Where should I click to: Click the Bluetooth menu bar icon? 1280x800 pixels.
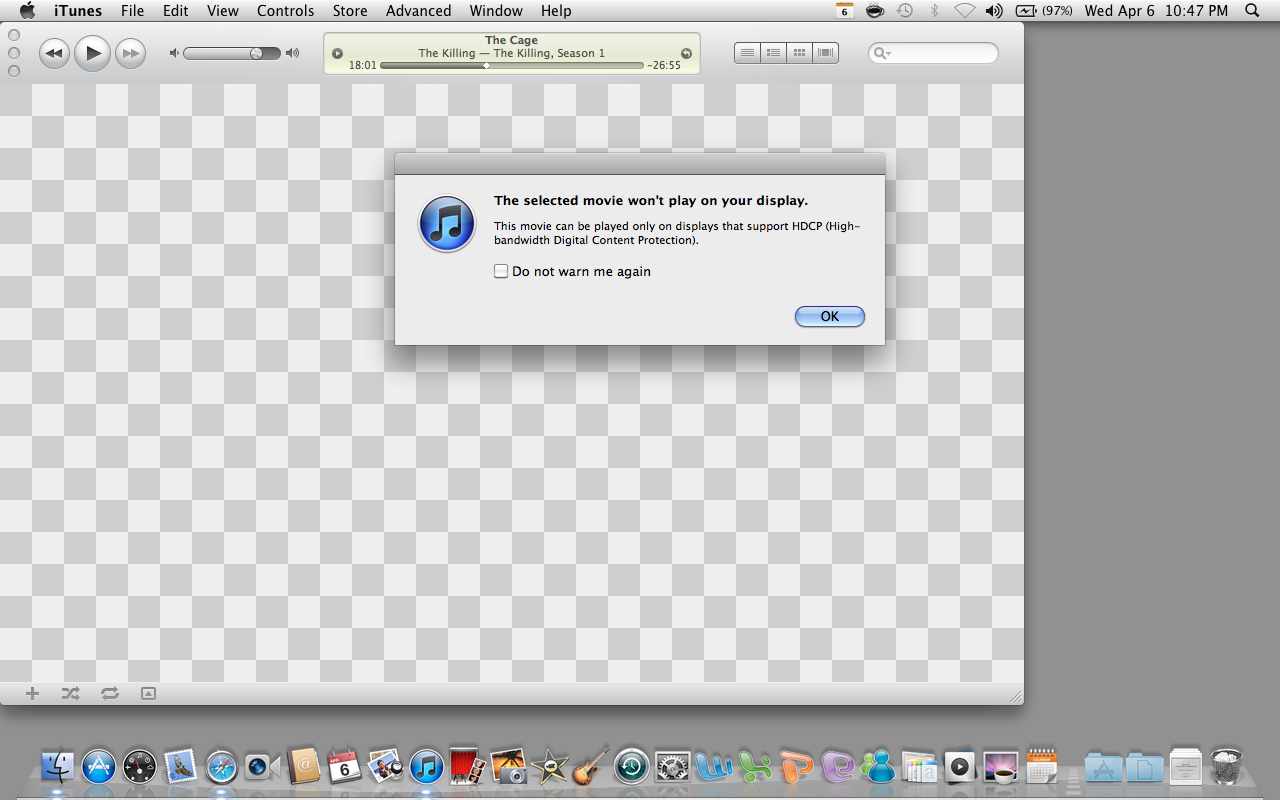pos(935,10)
